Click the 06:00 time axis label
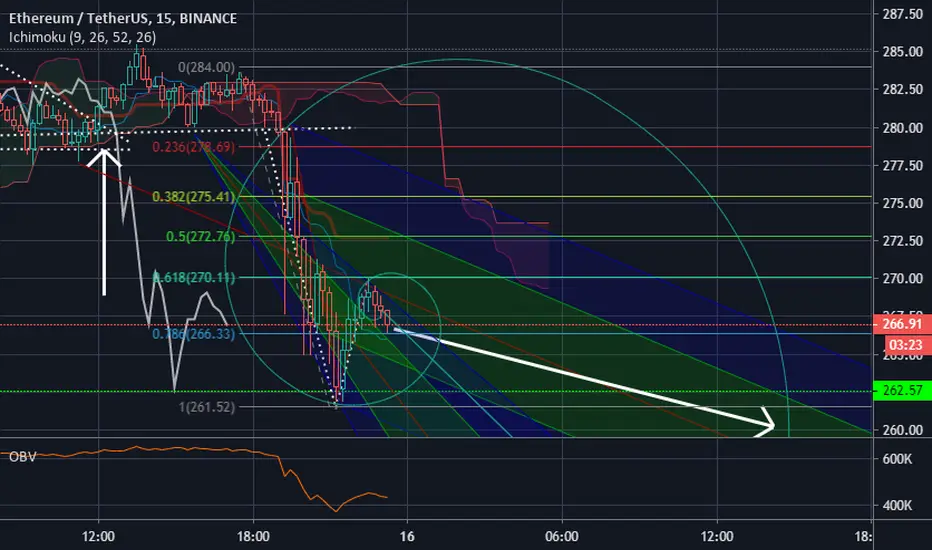Viewport: 932px width, 550px height. pos(562,537)
